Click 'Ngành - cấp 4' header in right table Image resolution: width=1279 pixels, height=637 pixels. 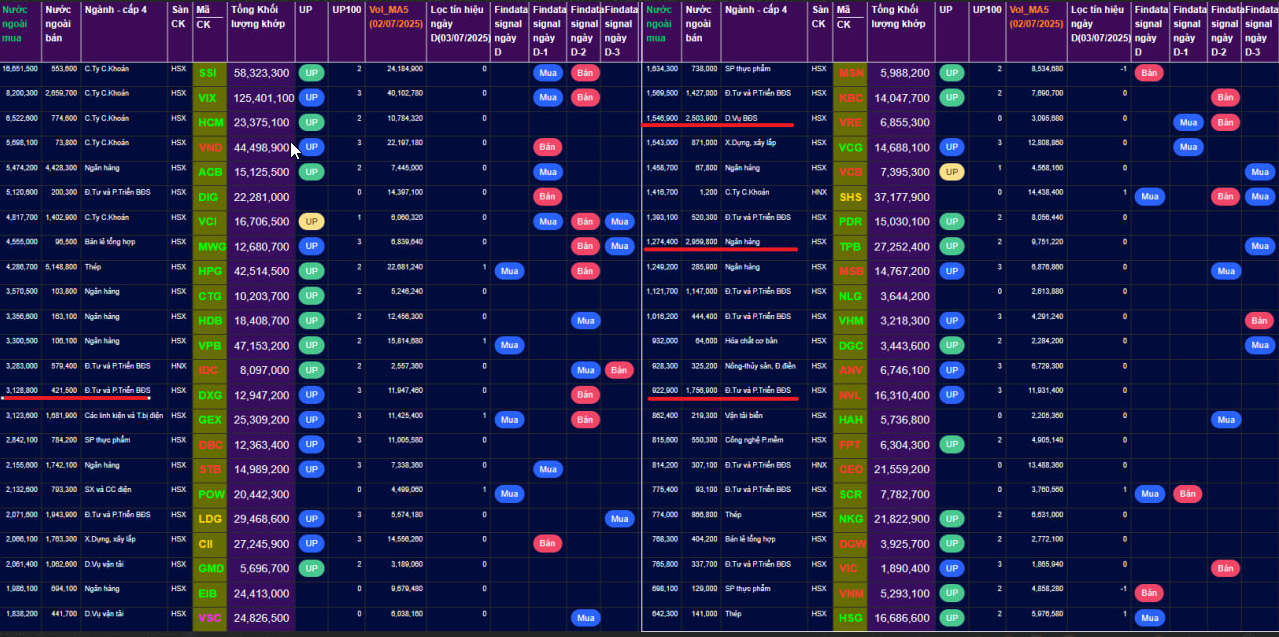point(756,9)
